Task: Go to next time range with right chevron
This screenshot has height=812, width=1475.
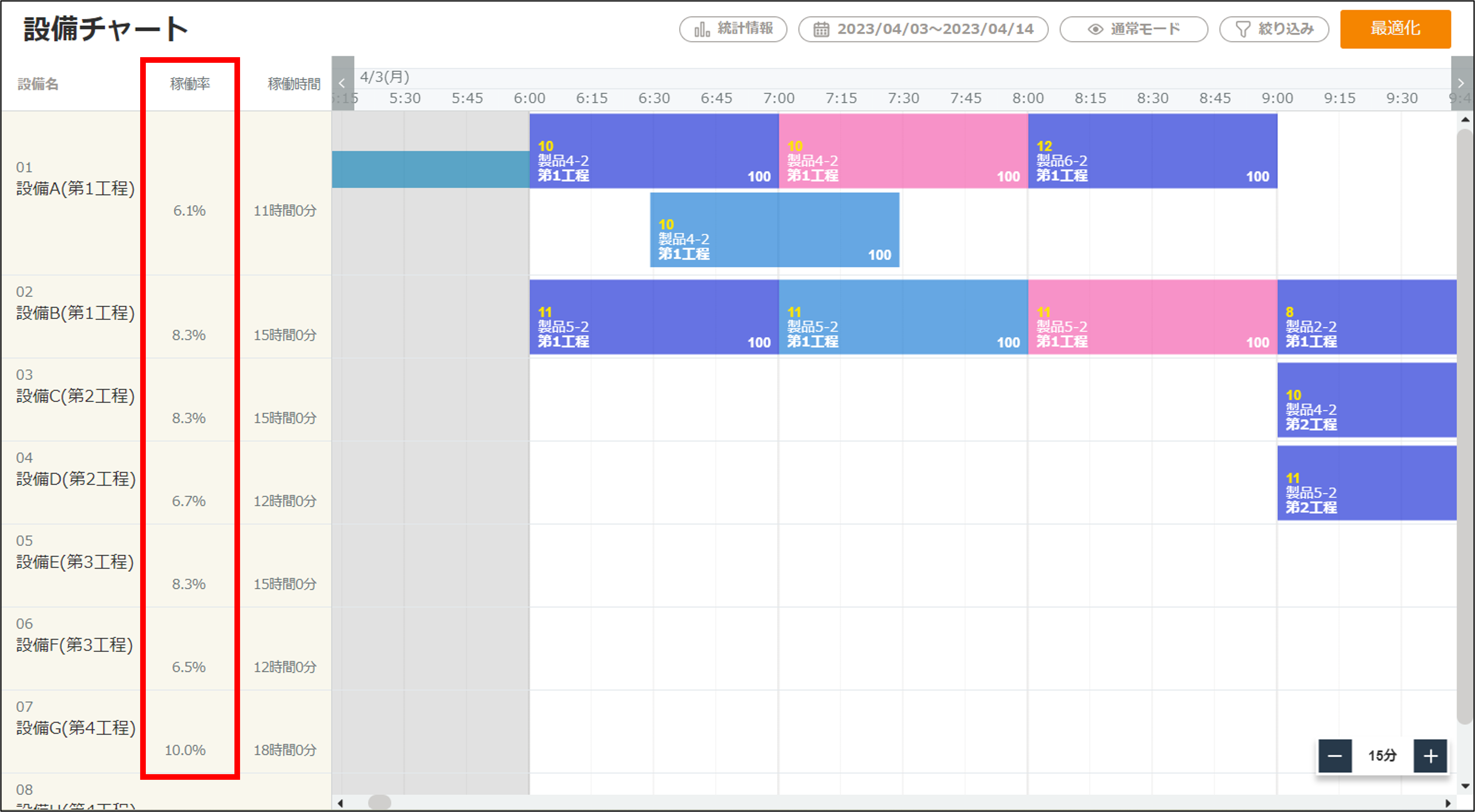Action: coord(1461,83)
